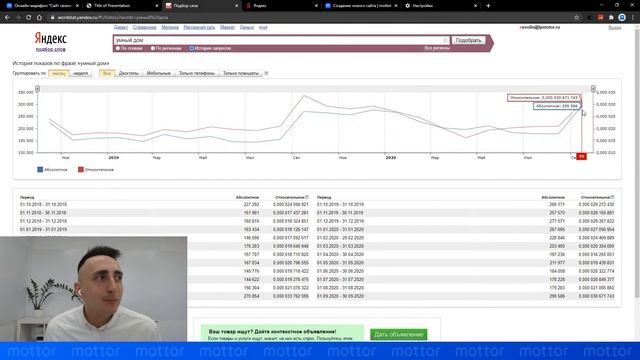Click the period cell 01.09.2020 - 30.09.2020
Viewport: 640px width, 360px height.
click(340, 296)
